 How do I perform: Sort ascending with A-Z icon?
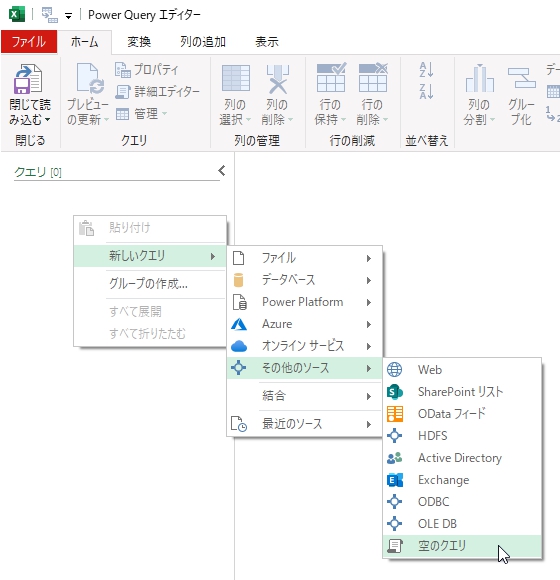(426, 70)
